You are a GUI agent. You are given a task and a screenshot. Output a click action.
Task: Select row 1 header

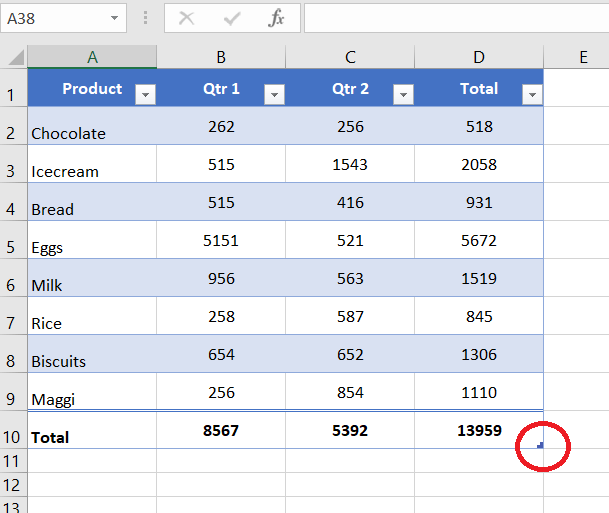pos(14,88)
